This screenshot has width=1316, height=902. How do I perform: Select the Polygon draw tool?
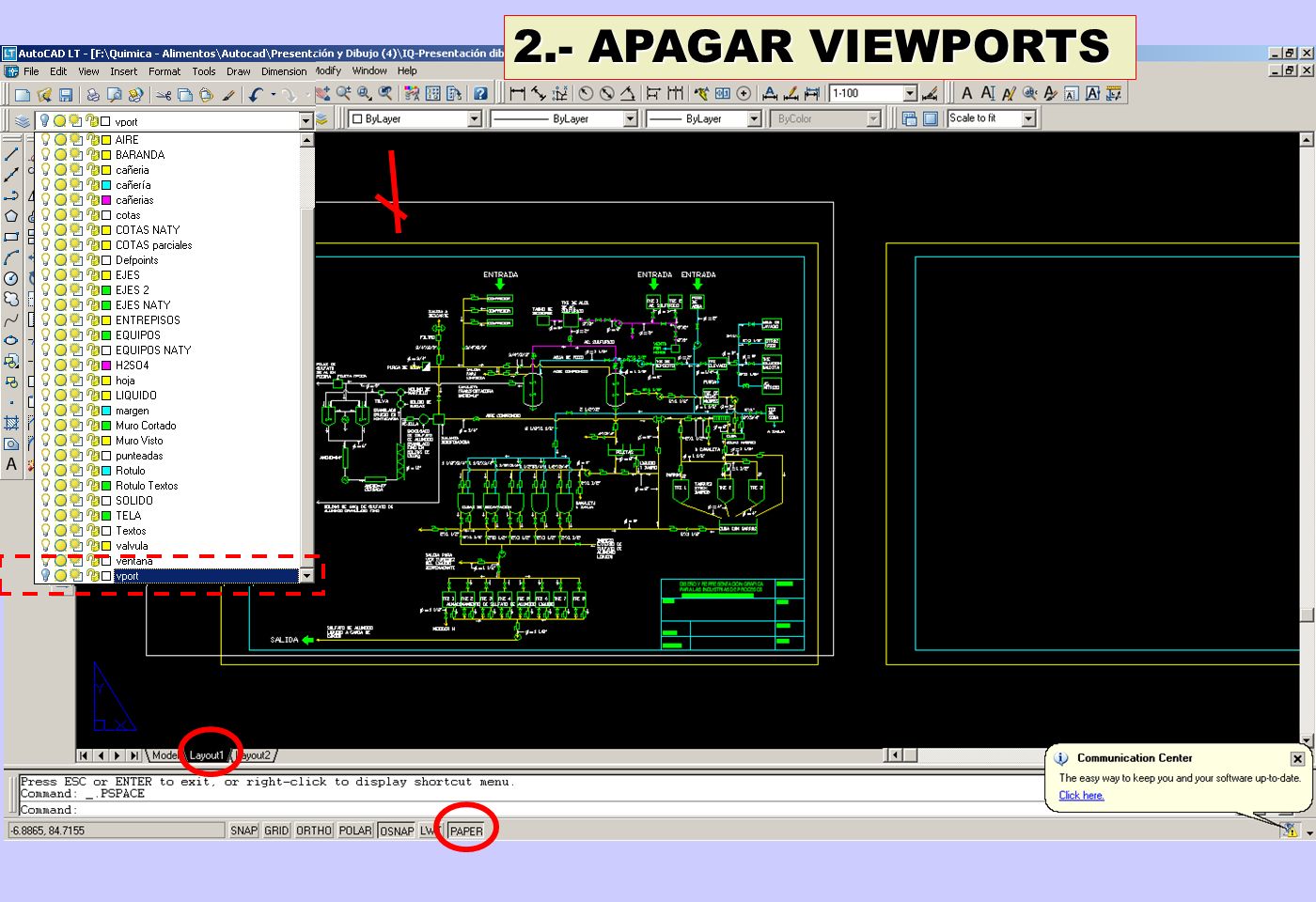point(11,216)
